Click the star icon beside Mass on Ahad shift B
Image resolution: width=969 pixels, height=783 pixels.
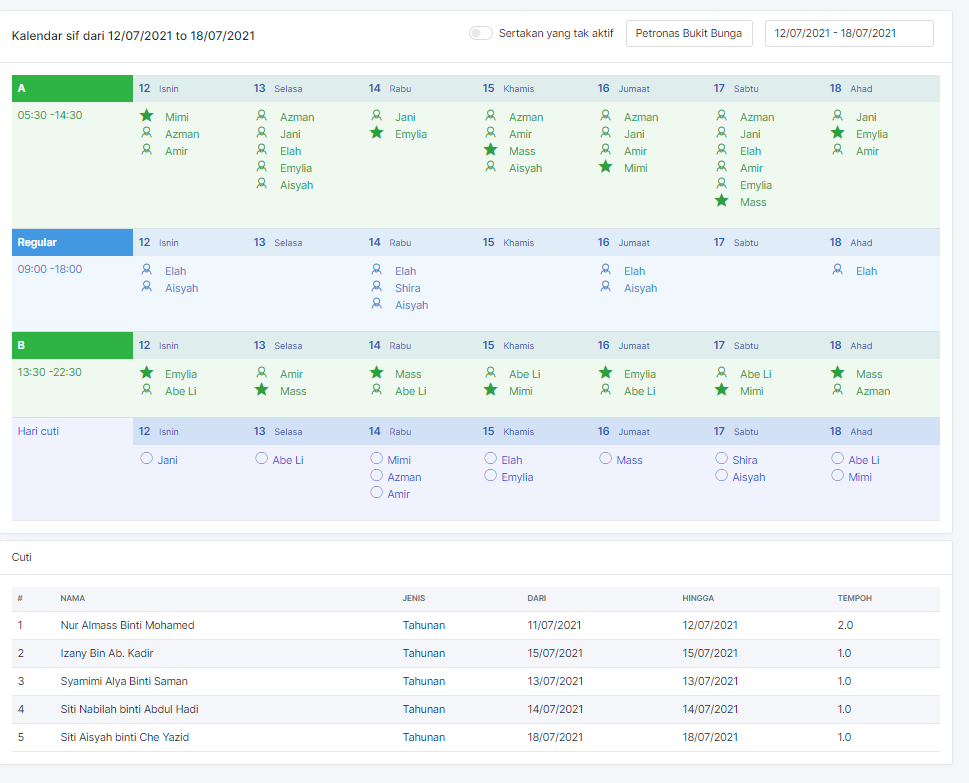(x=837, y=373)
